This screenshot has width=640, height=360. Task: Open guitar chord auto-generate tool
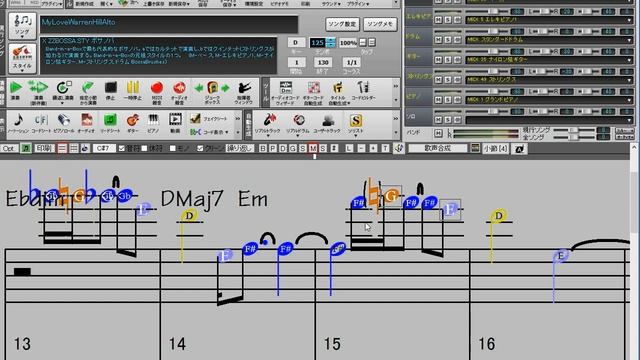313,88
